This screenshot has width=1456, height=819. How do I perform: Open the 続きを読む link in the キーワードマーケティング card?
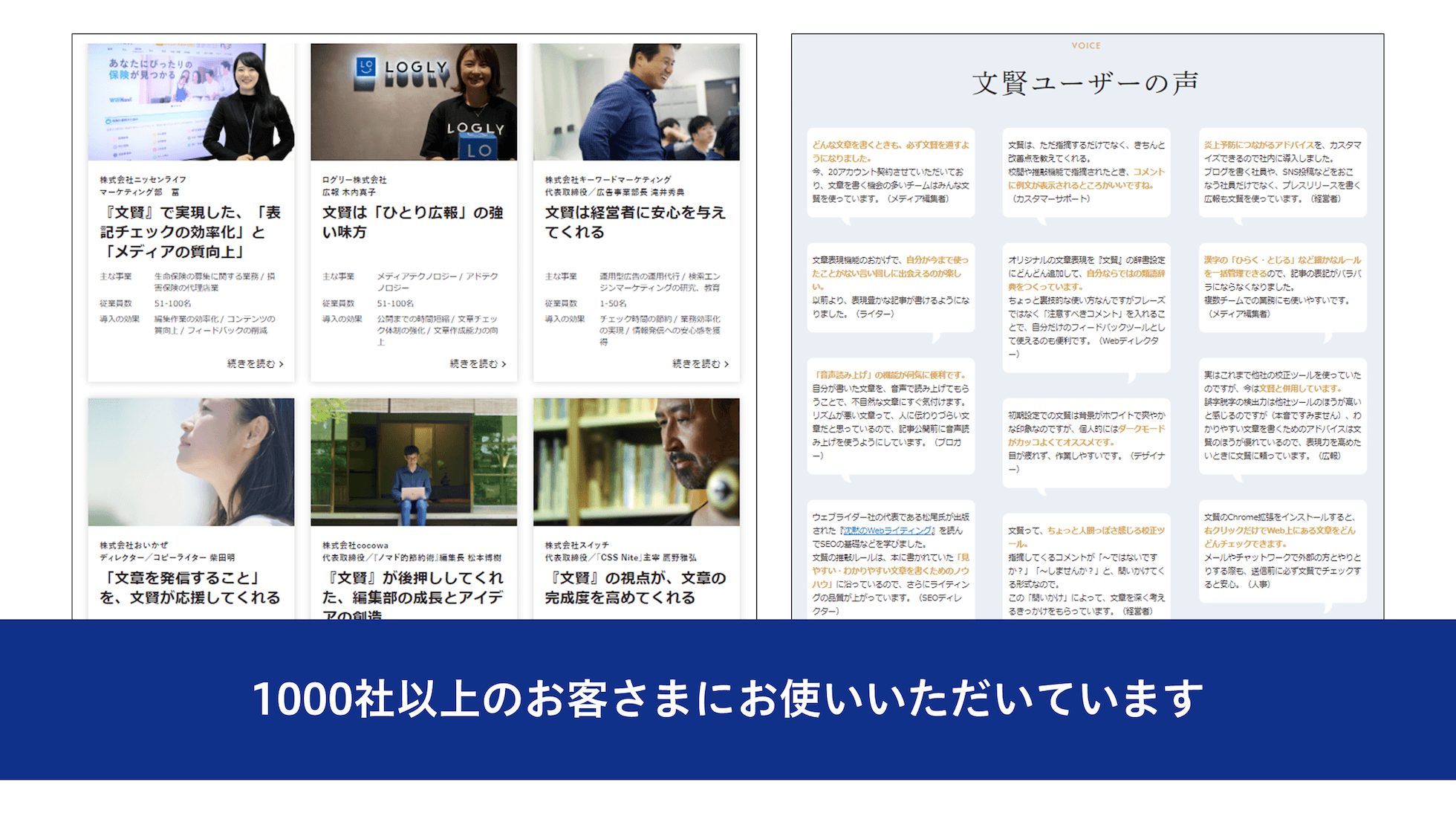point(701,364)
